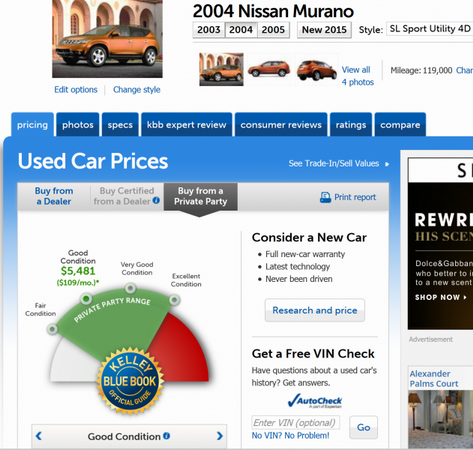This screenshot has height=450, width=473.
Task: Select the Excellent Condition gauge marker
Action: click(174, 300)
